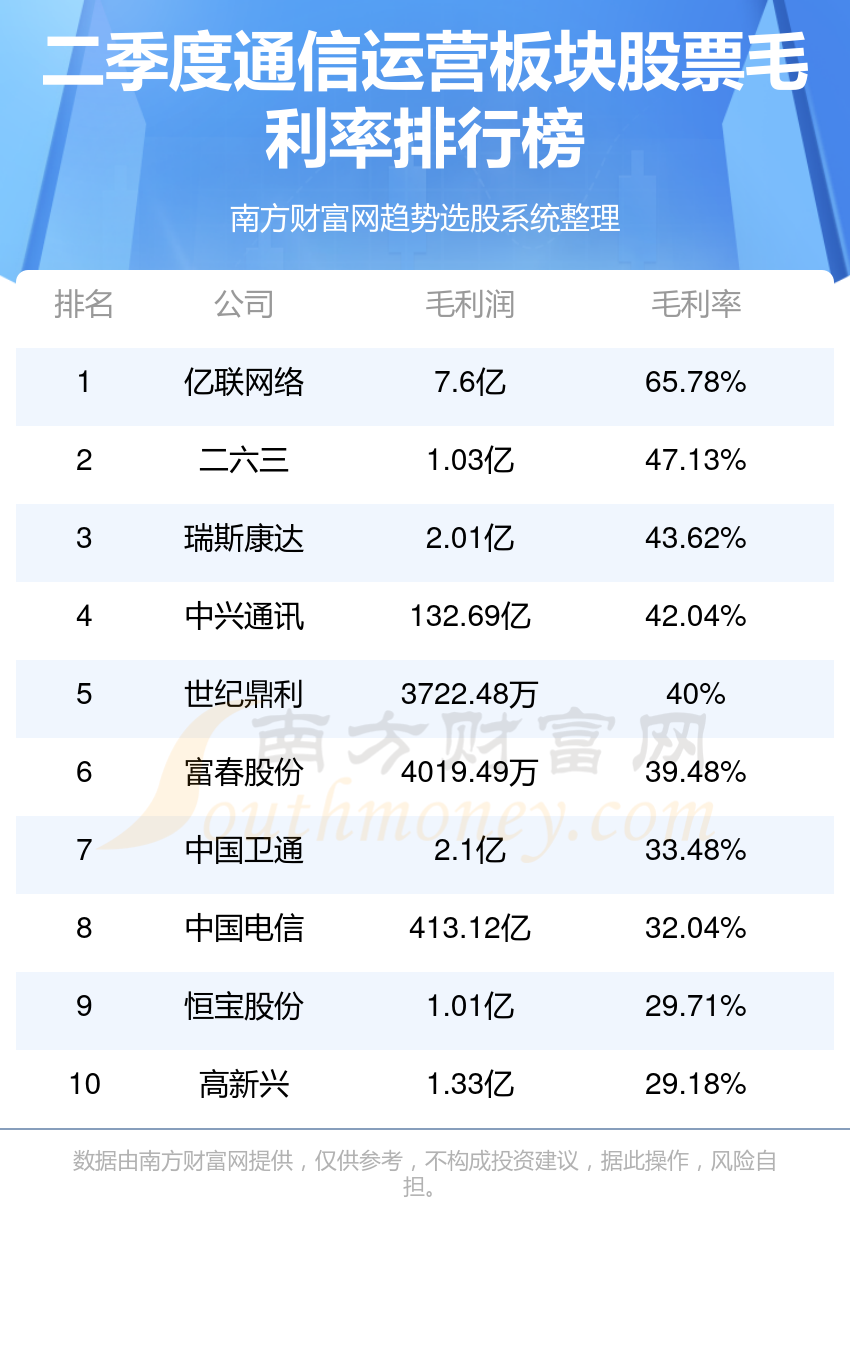Click the 中国卫通 company name
The height and width of the screenshot is (1350, 850).
[x=244, y=850]
